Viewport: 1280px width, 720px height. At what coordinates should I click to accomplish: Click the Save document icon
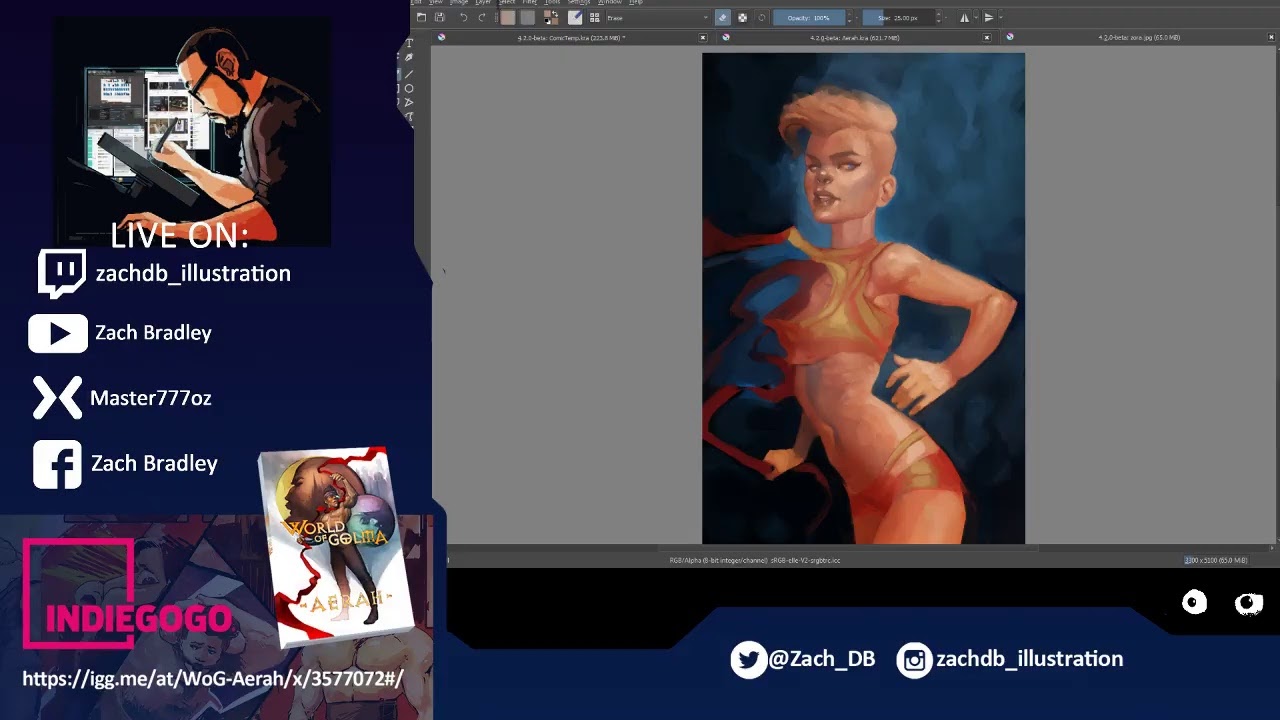pos(439,18)
